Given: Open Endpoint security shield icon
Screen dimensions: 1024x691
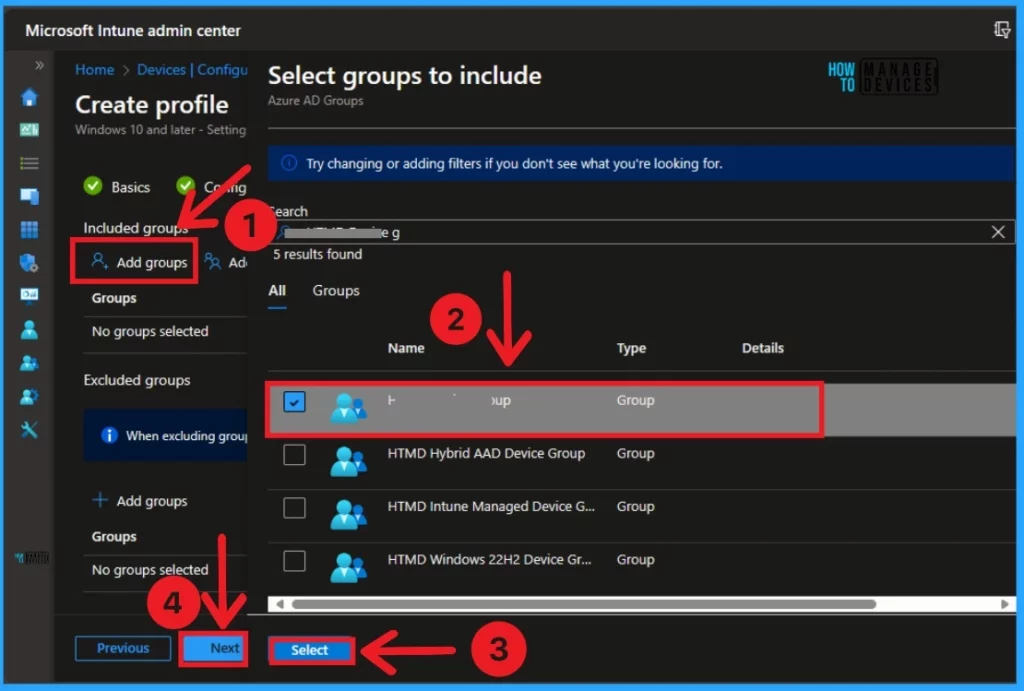Looking at the screenshot, I should (29, 263).
